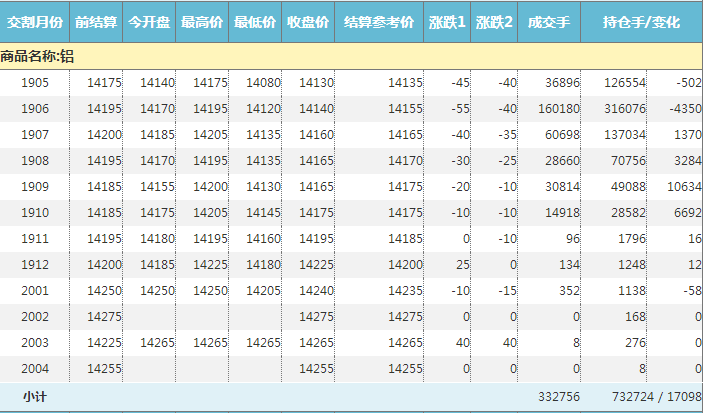Select contract month 1909 cell
This screenshot has width=703, height=413.
(35, 186)
